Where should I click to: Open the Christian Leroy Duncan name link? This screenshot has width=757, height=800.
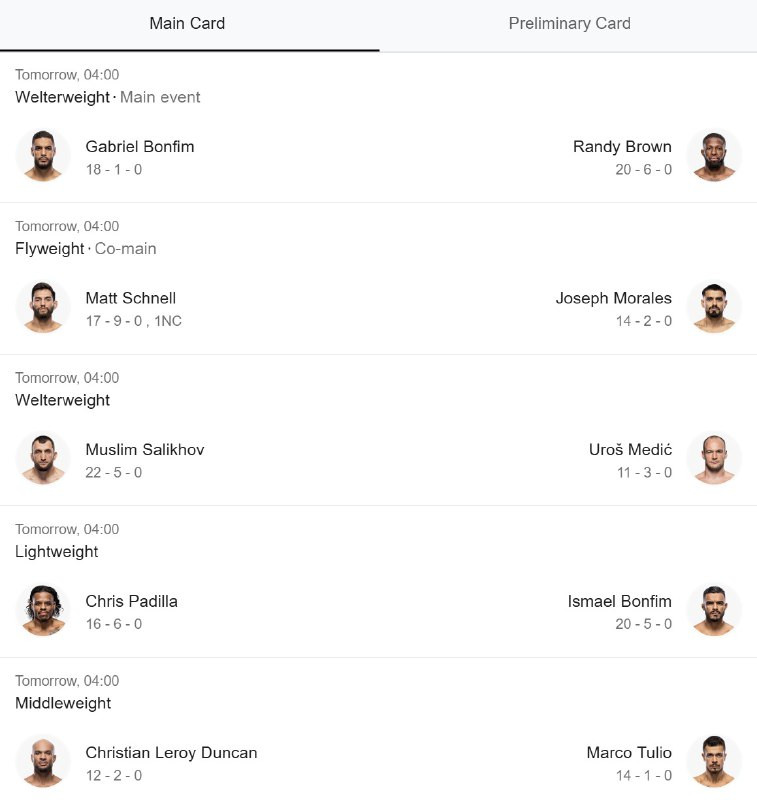pos(171,753)
